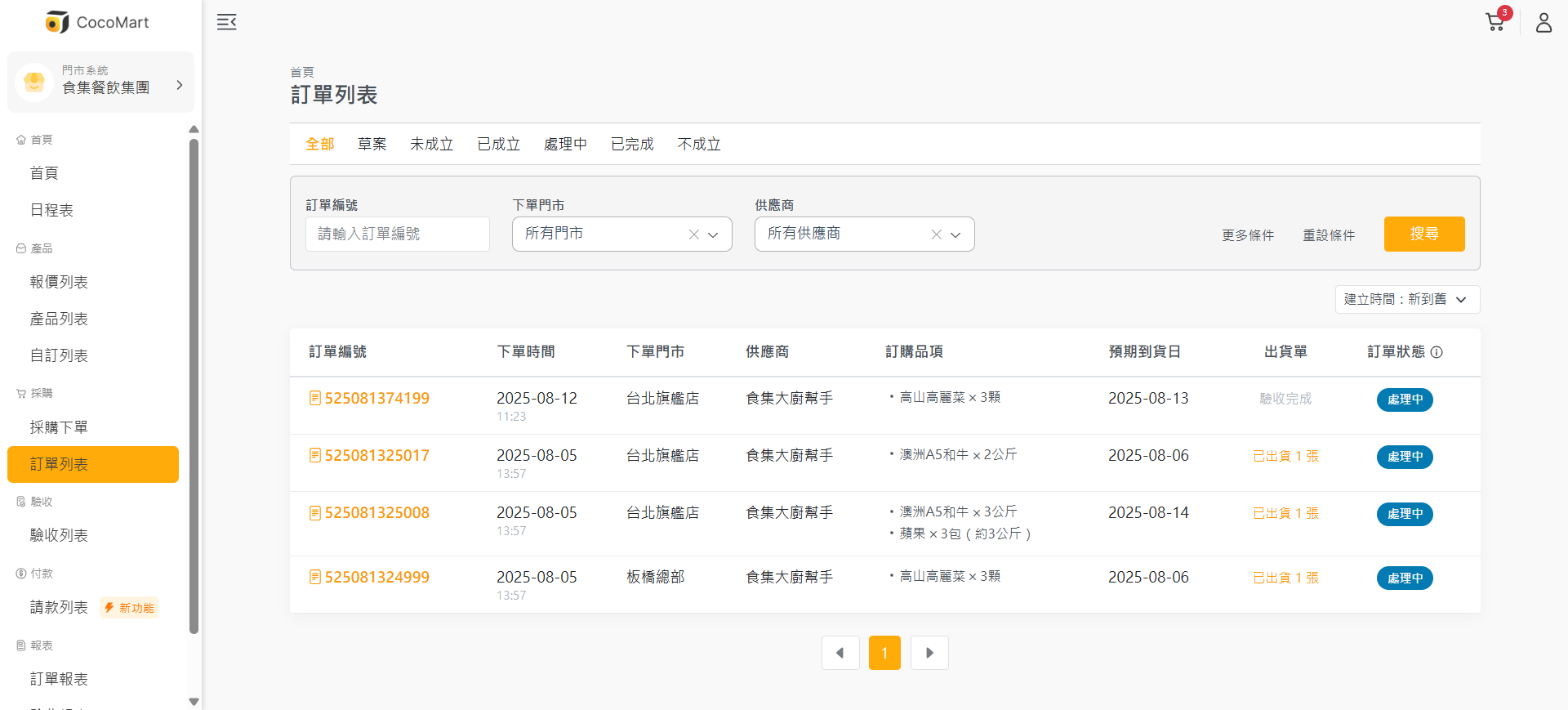Click sidebar scroll up arrow
The height and width of the screenshot is (710, 1568).
click(x=194, y=129)
